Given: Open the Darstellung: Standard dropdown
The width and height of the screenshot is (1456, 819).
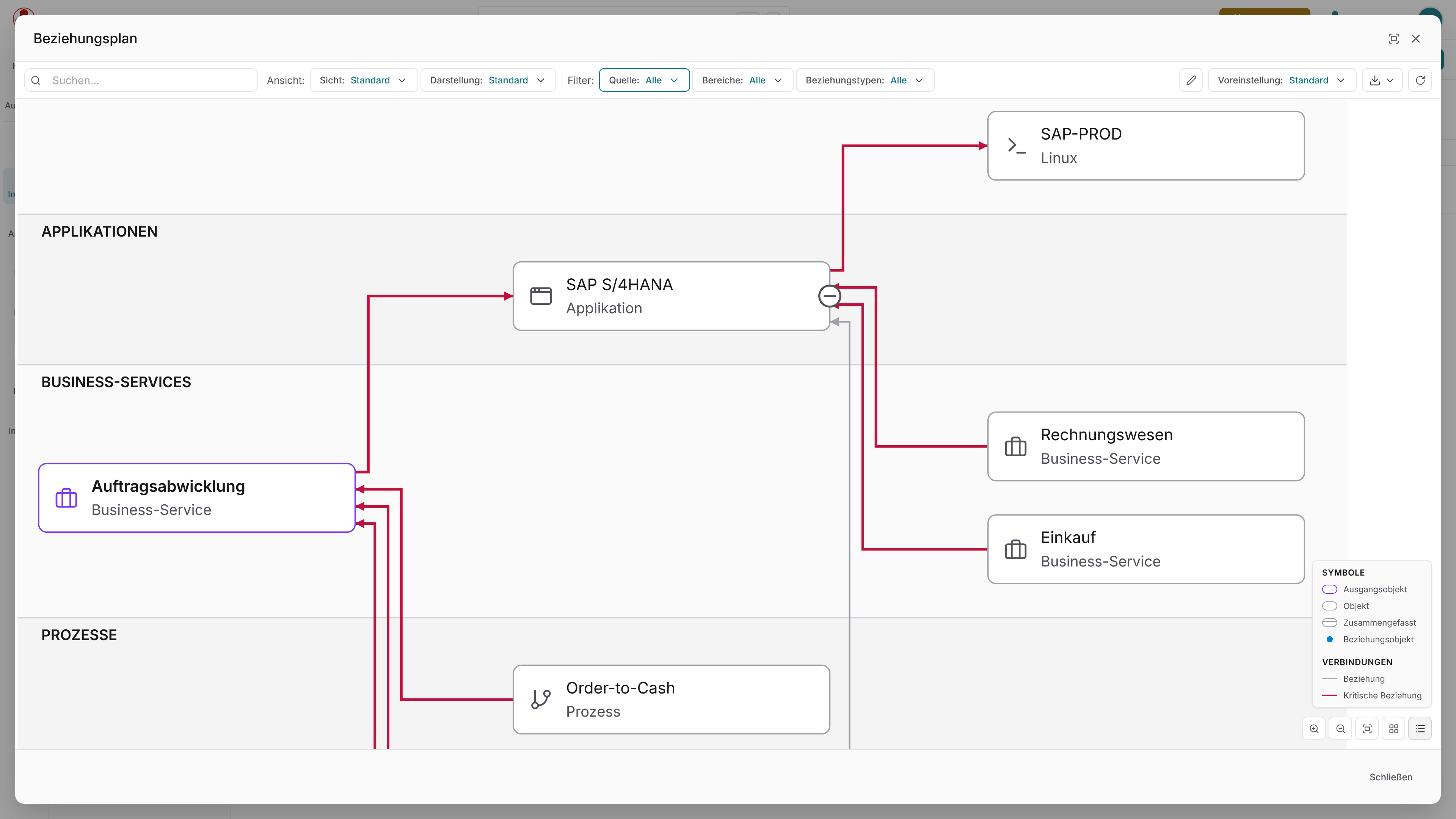Looking at the screenshot, I should (488, 80).
